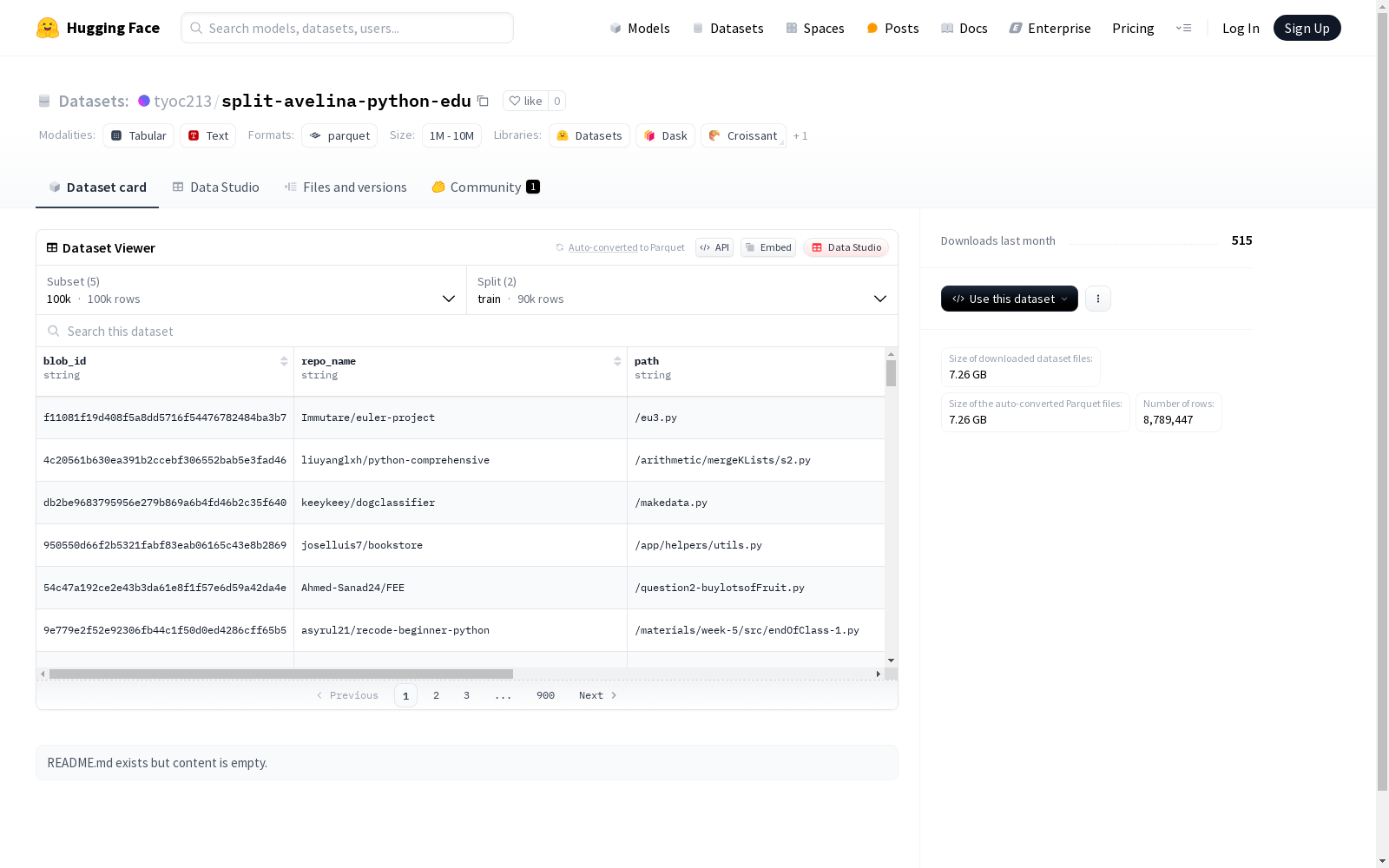Screen dimensions: 1389x868
Task: Select page 1 in the pagination
Action: [x=405, y=695]
